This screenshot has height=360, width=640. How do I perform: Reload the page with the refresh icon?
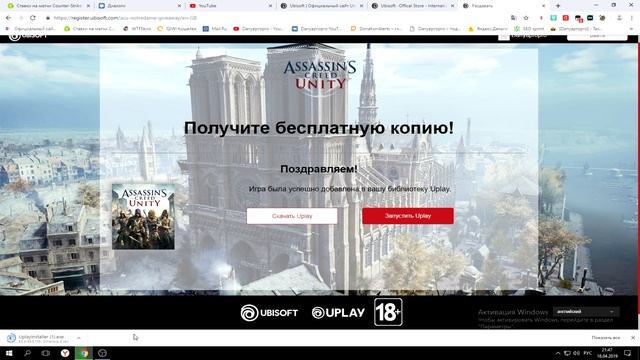pyautogui.click(x=33, y=18)
